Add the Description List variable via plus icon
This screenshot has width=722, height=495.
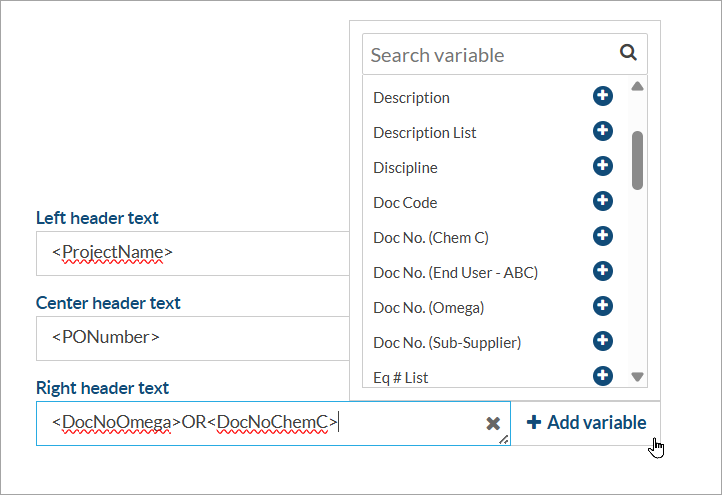[x=602, y=131]
